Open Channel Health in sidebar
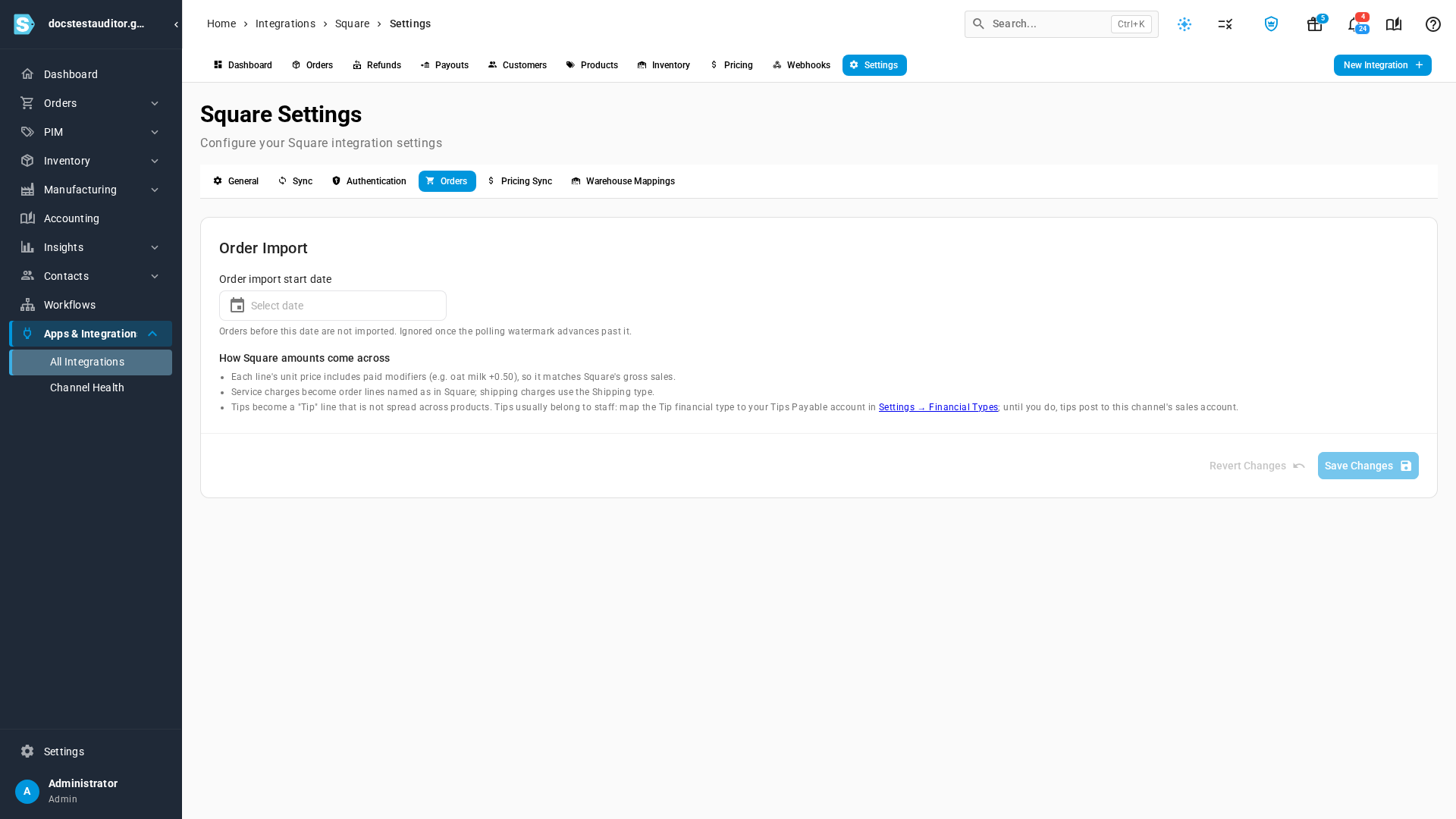This screenshot has width=1456, height=819. 91,388
